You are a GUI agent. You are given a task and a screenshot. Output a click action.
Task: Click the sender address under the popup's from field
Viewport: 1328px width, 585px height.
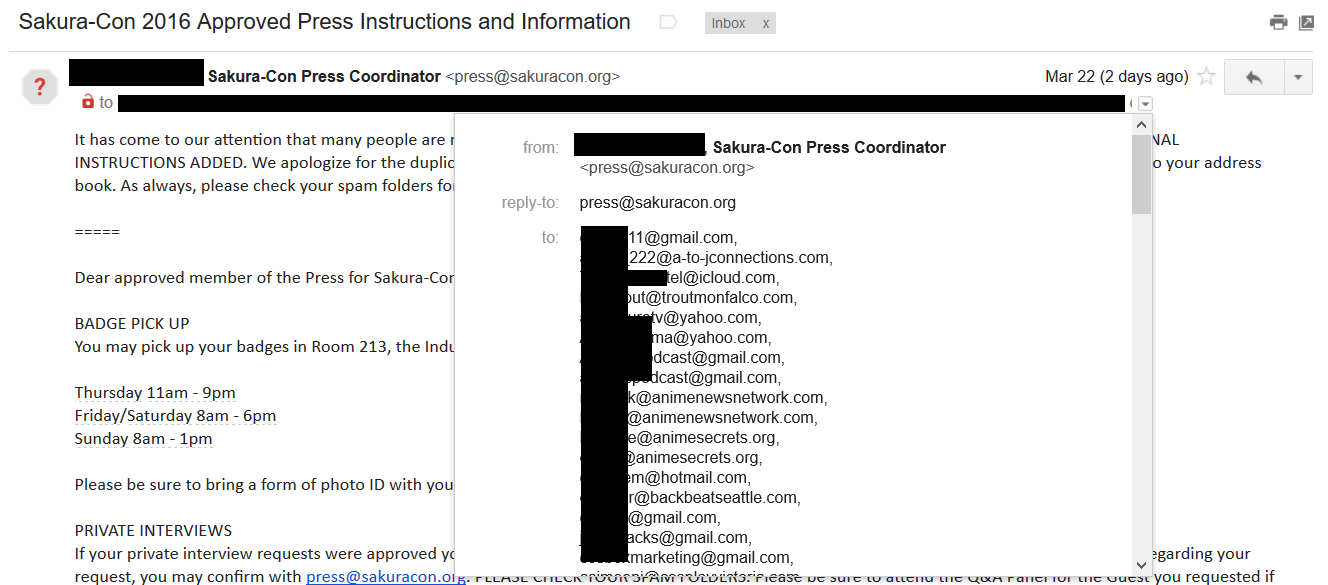pyautogui.click(x=667, y=168)
